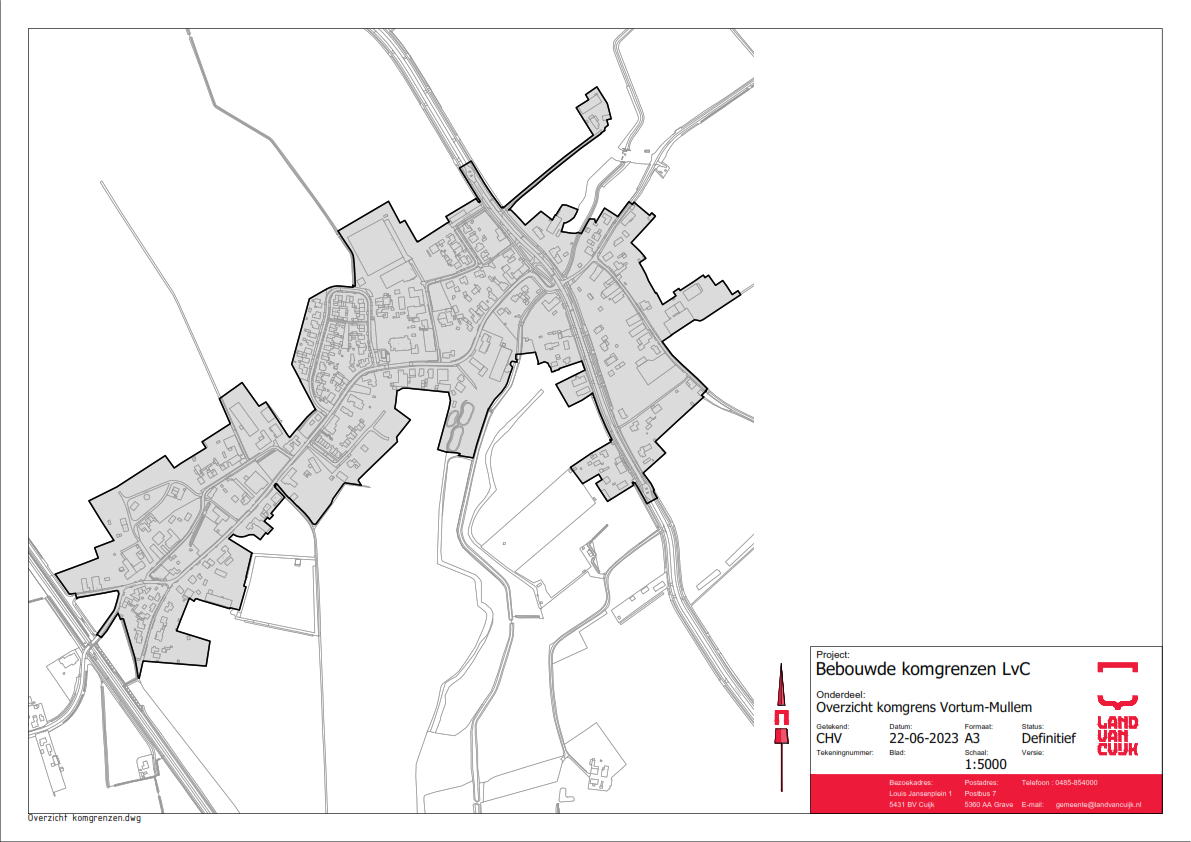Select the CHV drafter initials
The height and width of the screenshot is (842, 1191).
pyautogui.click(x=831, y=739)
